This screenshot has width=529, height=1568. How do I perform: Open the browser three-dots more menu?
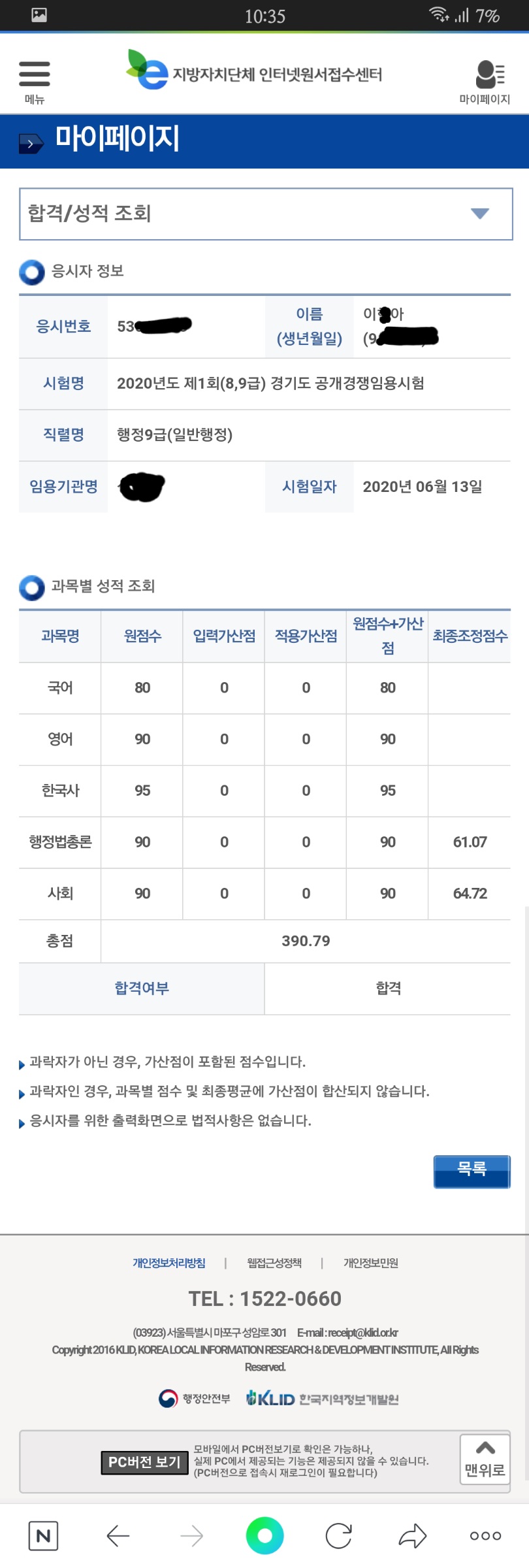click(485, 1535)
